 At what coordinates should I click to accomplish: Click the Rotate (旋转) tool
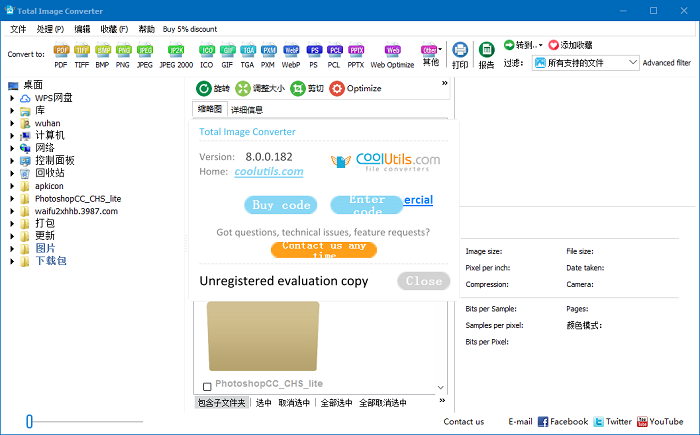212,88
